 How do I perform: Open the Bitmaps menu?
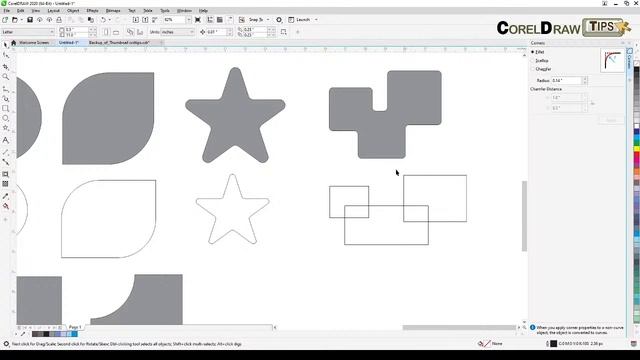point(113,11)
